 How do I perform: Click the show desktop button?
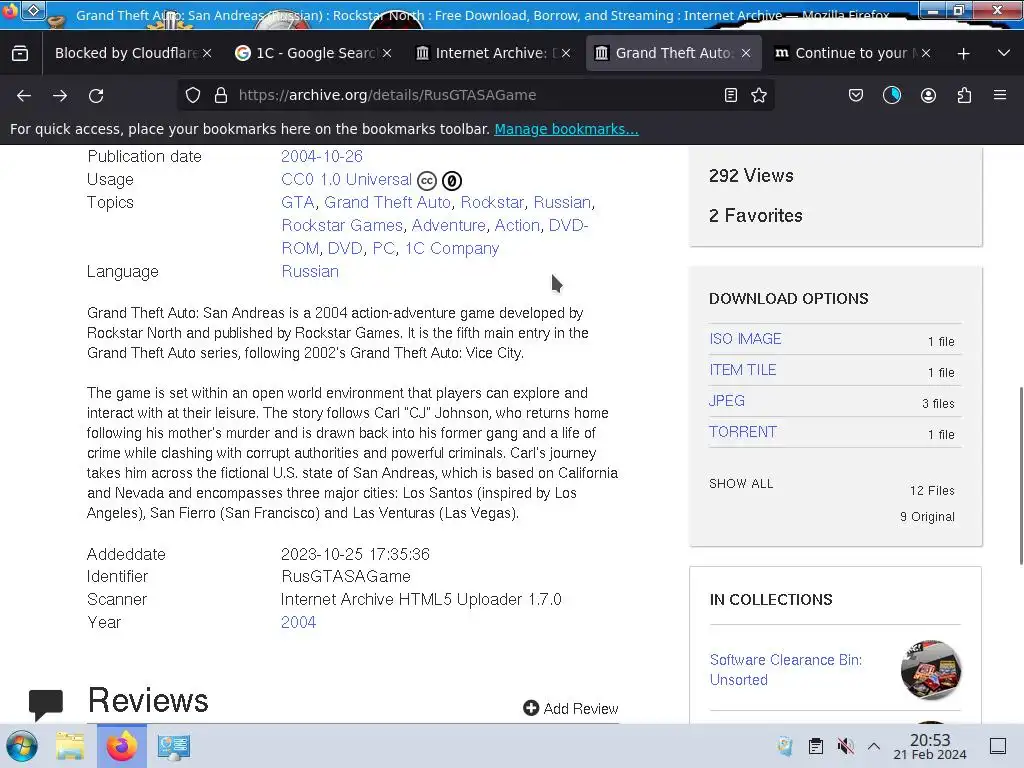point(998,746)
